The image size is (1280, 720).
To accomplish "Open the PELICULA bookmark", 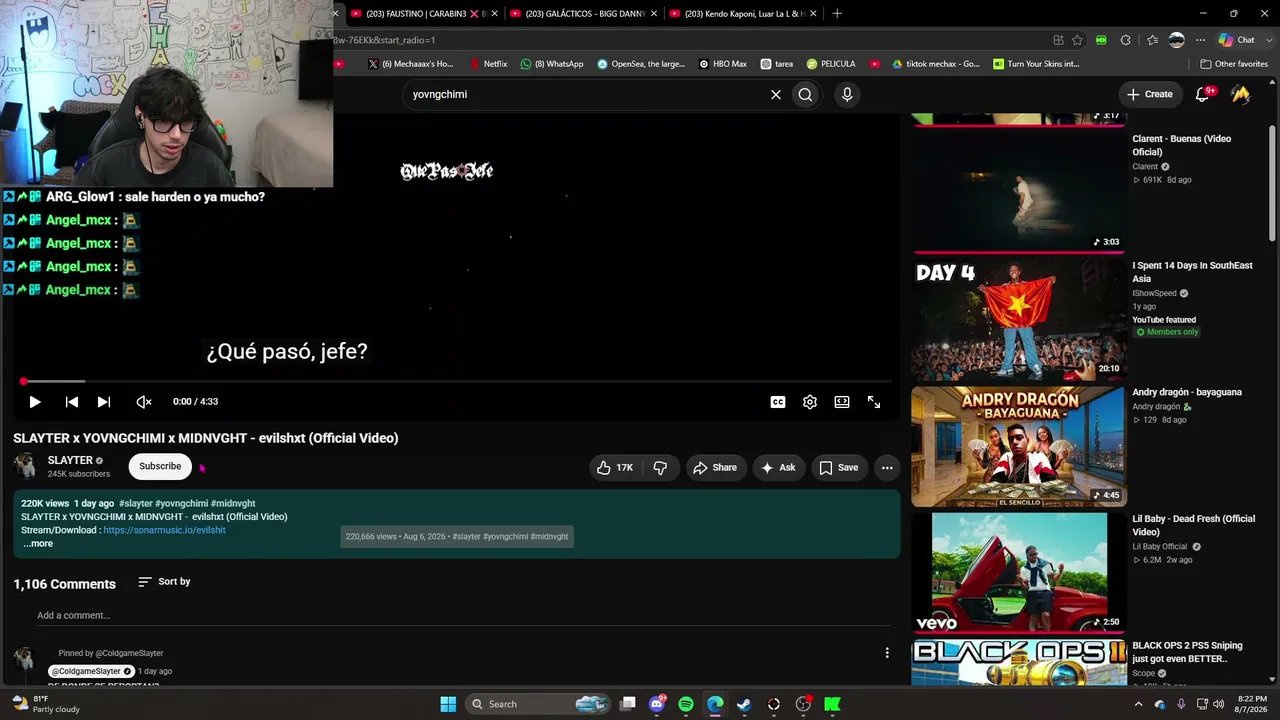I will click(831, 64).
